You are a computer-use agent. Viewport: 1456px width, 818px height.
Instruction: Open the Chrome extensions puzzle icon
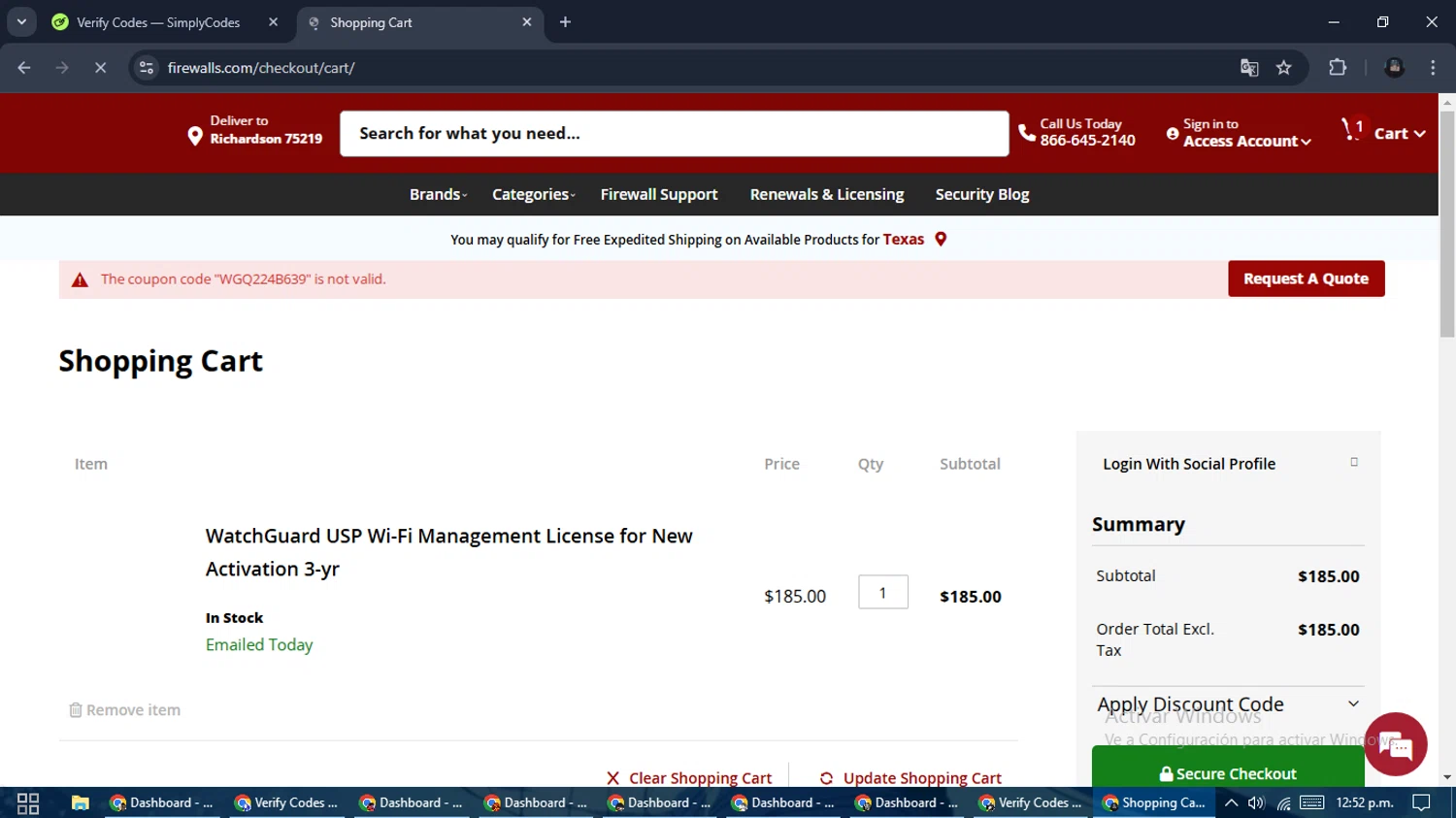click(x=1338, y=68)
